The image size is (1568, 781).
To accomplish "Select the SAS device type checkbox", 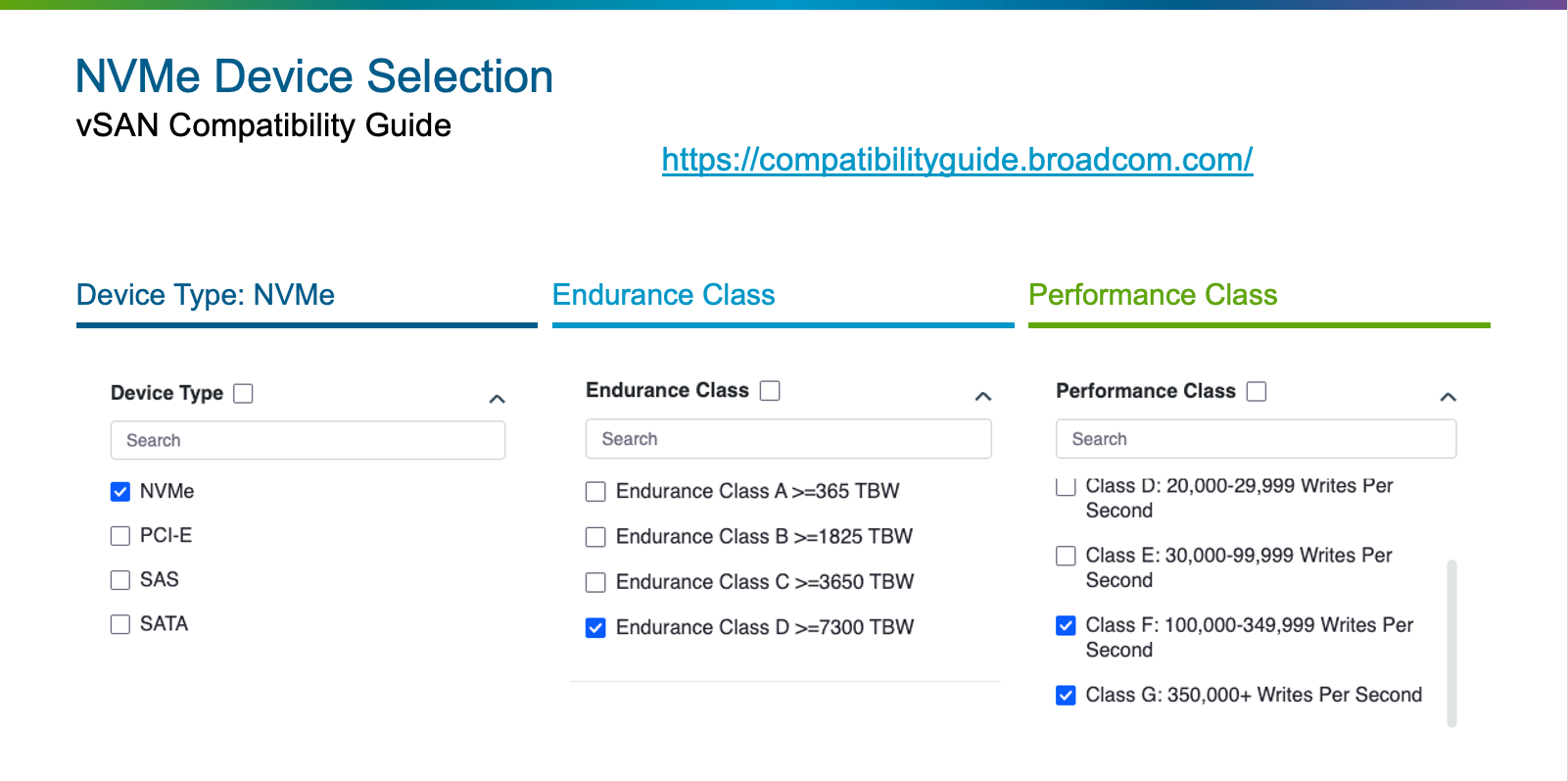I will pyautogui.click(x=120, y=580).
